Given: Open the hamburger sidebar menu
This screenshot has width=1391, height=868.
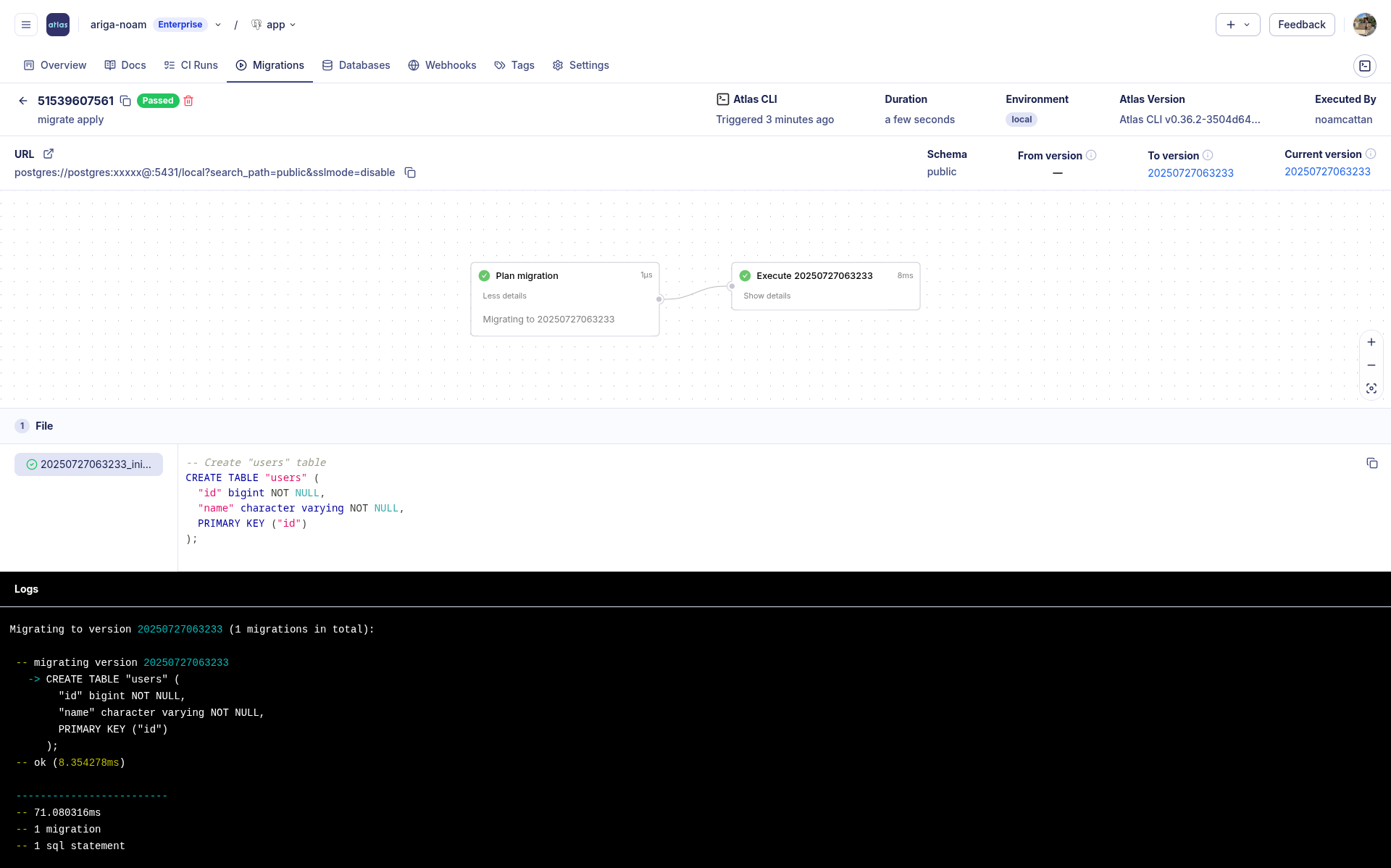Looking at the screenshot, I should pos(26,25).
